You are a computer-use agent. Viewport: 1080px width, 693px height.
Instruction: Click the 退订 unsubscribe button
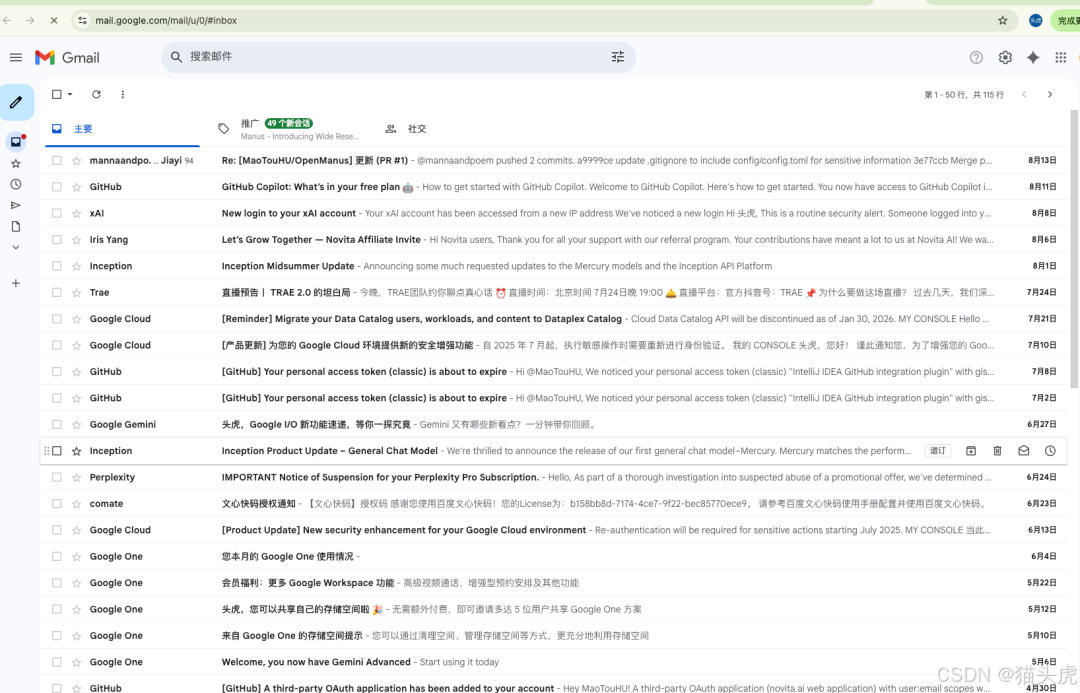point(937,451)
